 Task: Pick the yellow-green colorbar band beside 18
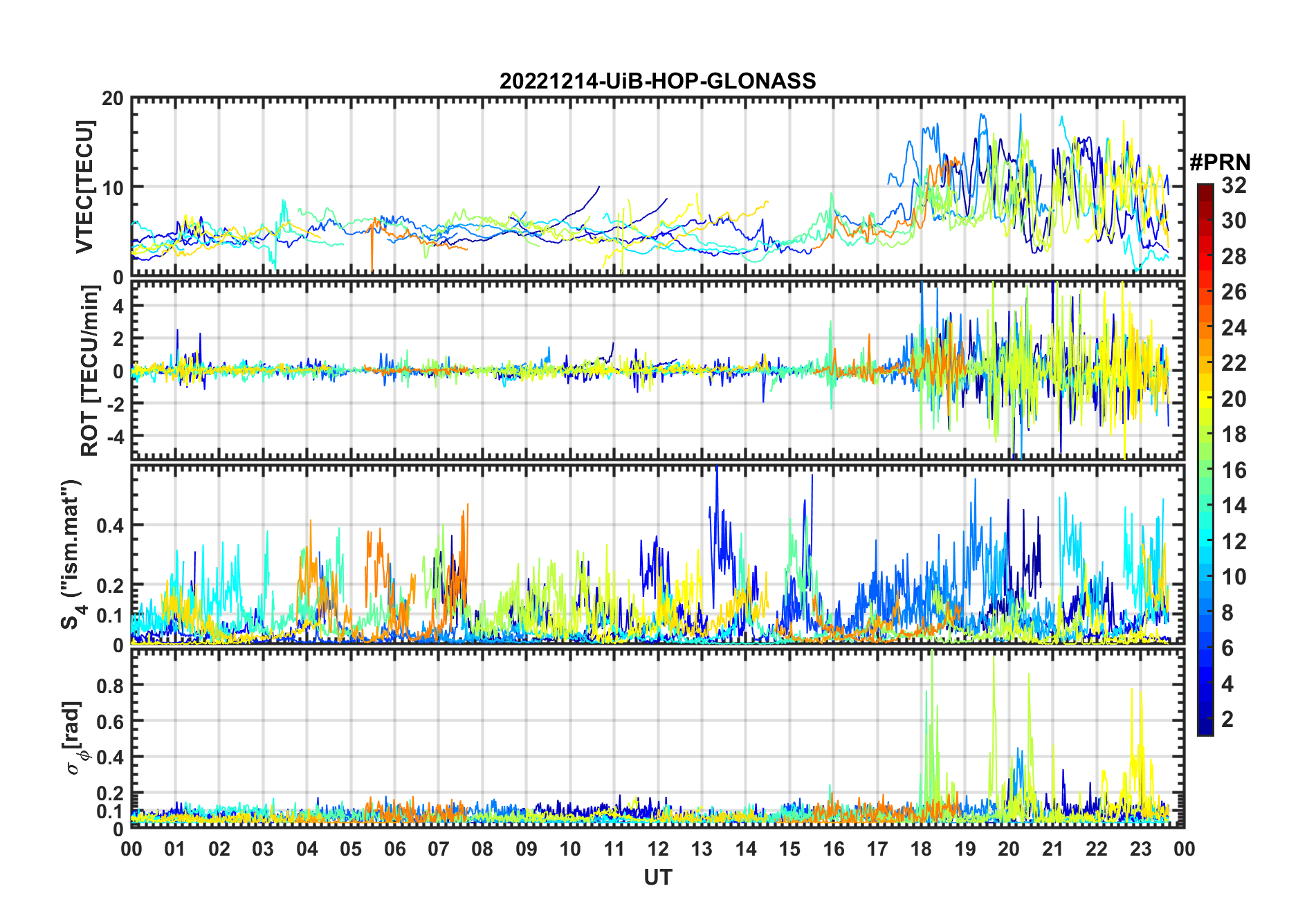pos(1205,434)
